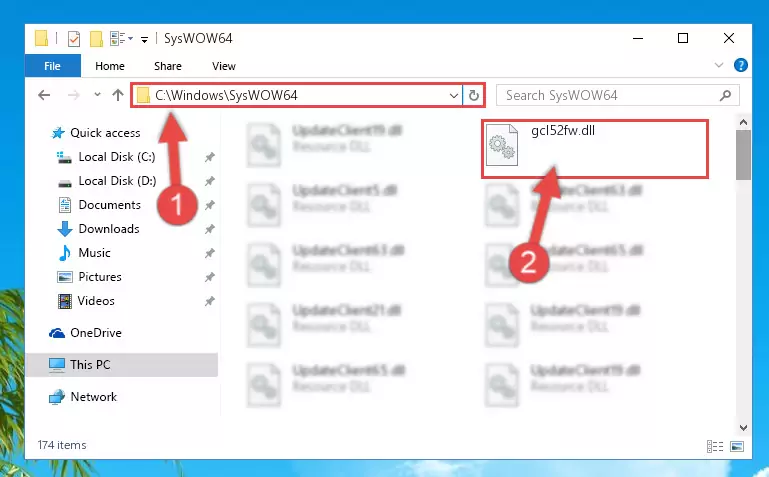Click the New Folder quick access icon

(96, 38)
